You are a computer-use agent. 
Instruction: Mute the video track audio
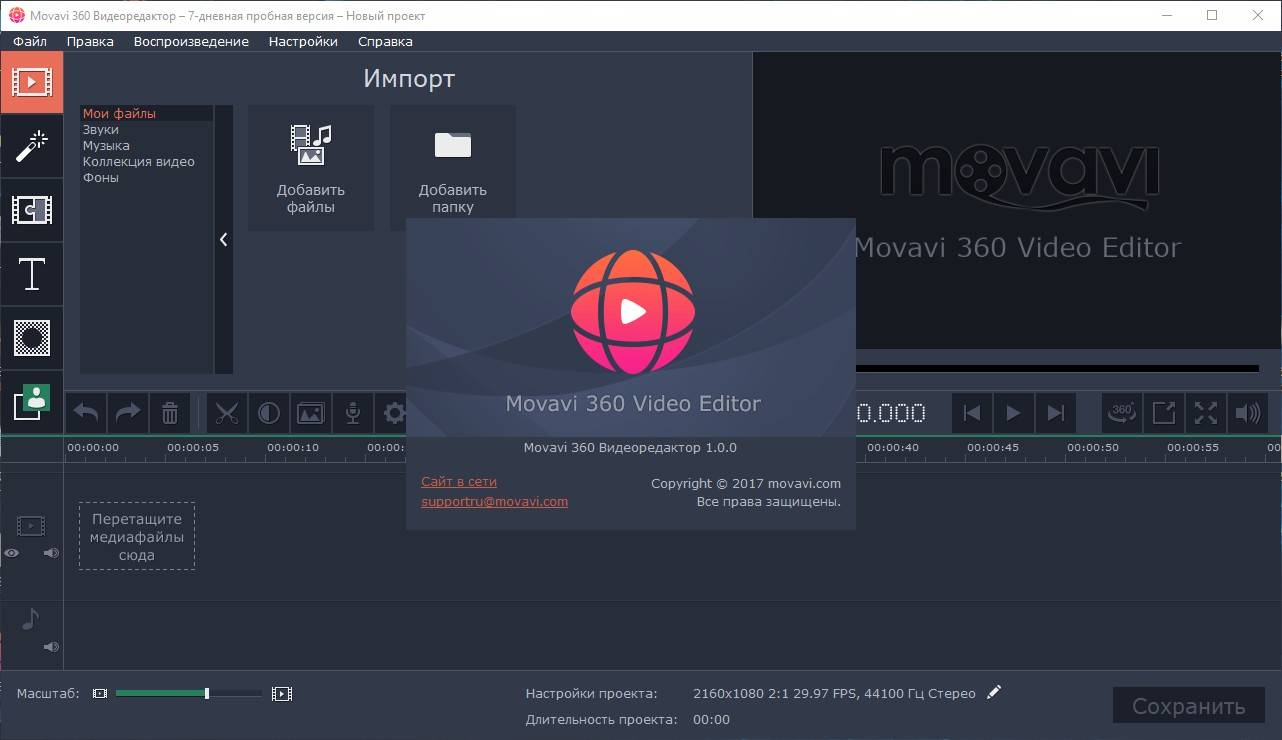pyautogui.click(x=51, y=553)
